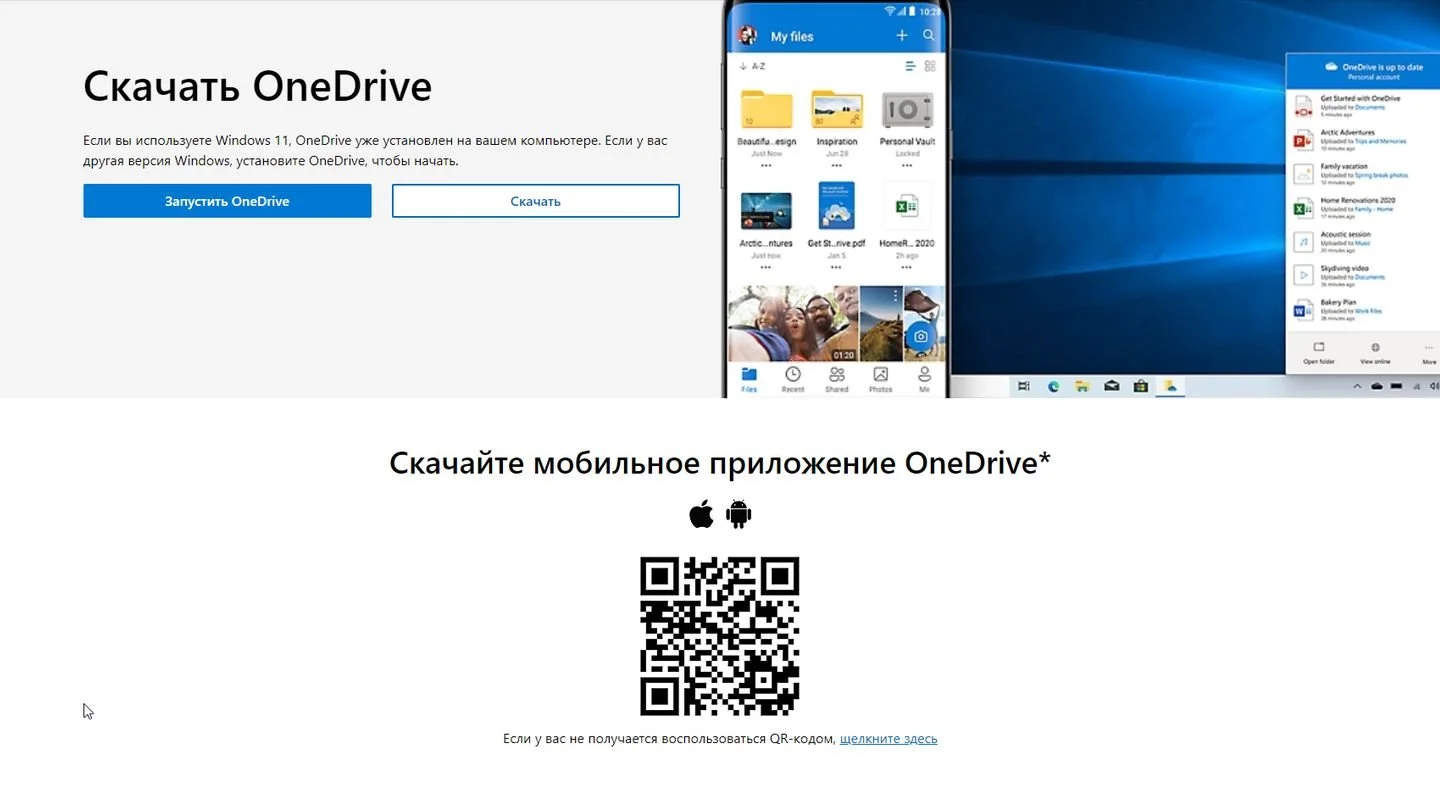This screenshot has width=1440, height=810.
Task: Click the OneDrive mobile QR code
Action: (x=719, y=636)
